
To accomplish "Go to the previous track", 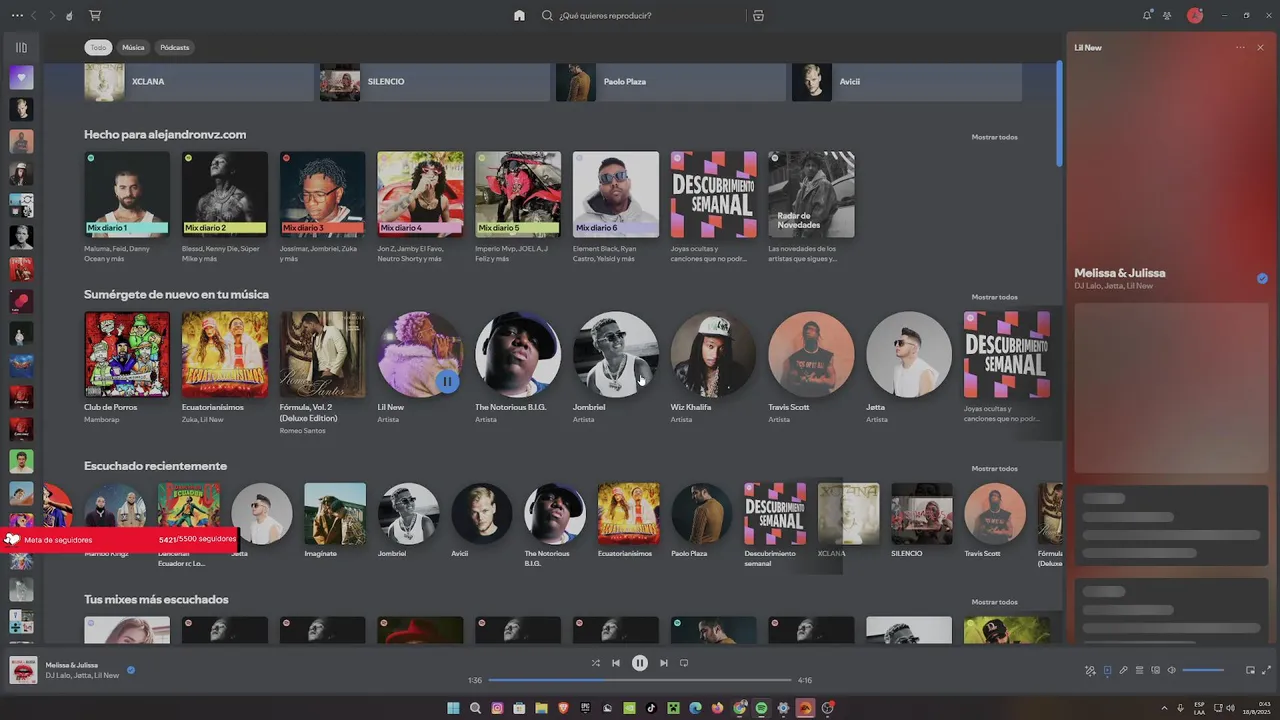I will (x=616, y=663).
